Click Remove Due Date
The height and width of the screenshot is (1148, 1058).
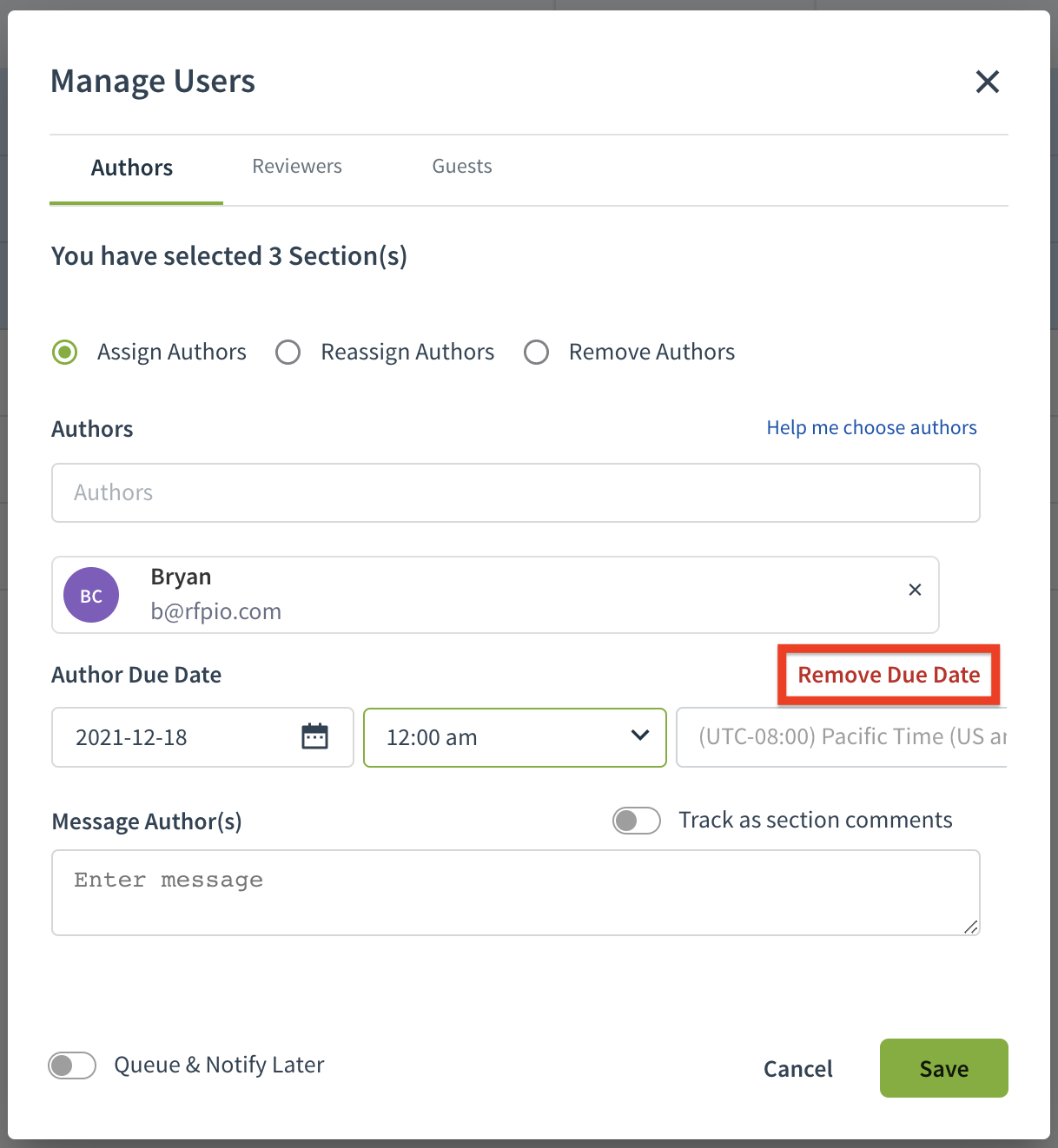889,675
